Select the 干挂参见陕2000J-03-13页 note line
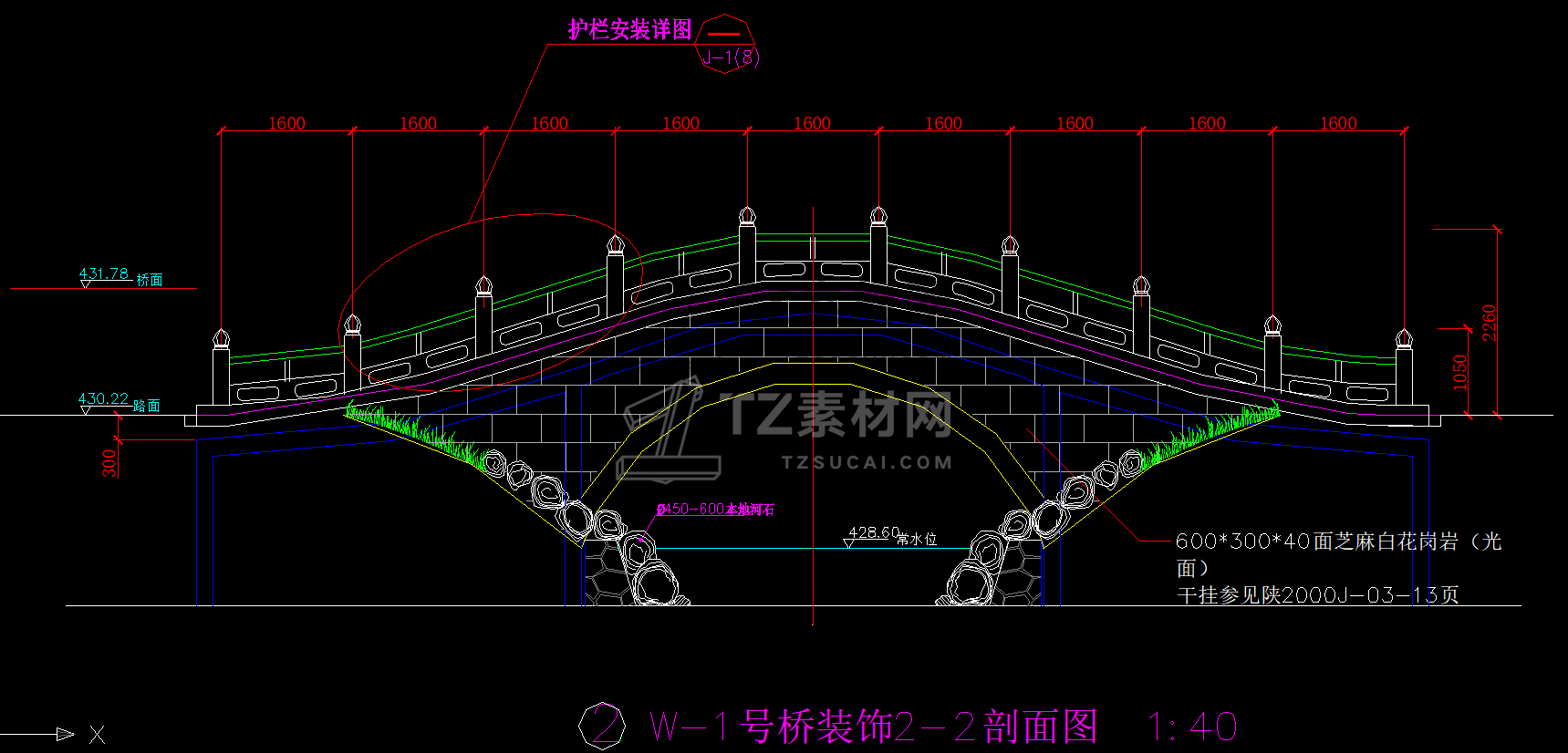 1318,595
